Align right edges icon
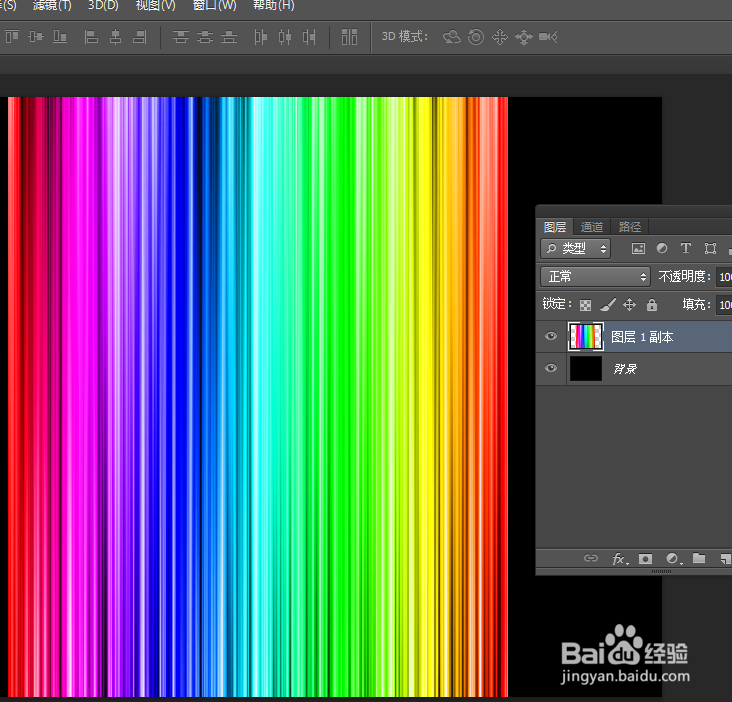732x702 pixels. pyautogui.click(x=140, y=36)
